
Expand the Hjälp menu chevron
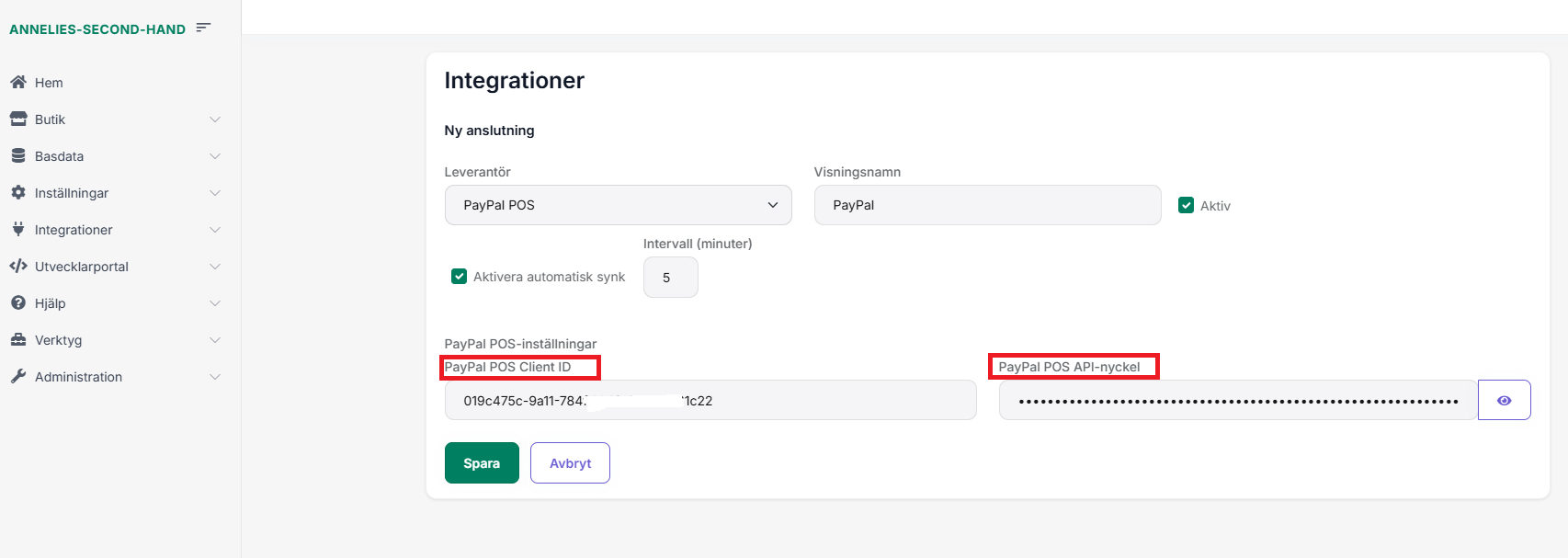pos(214,303)
